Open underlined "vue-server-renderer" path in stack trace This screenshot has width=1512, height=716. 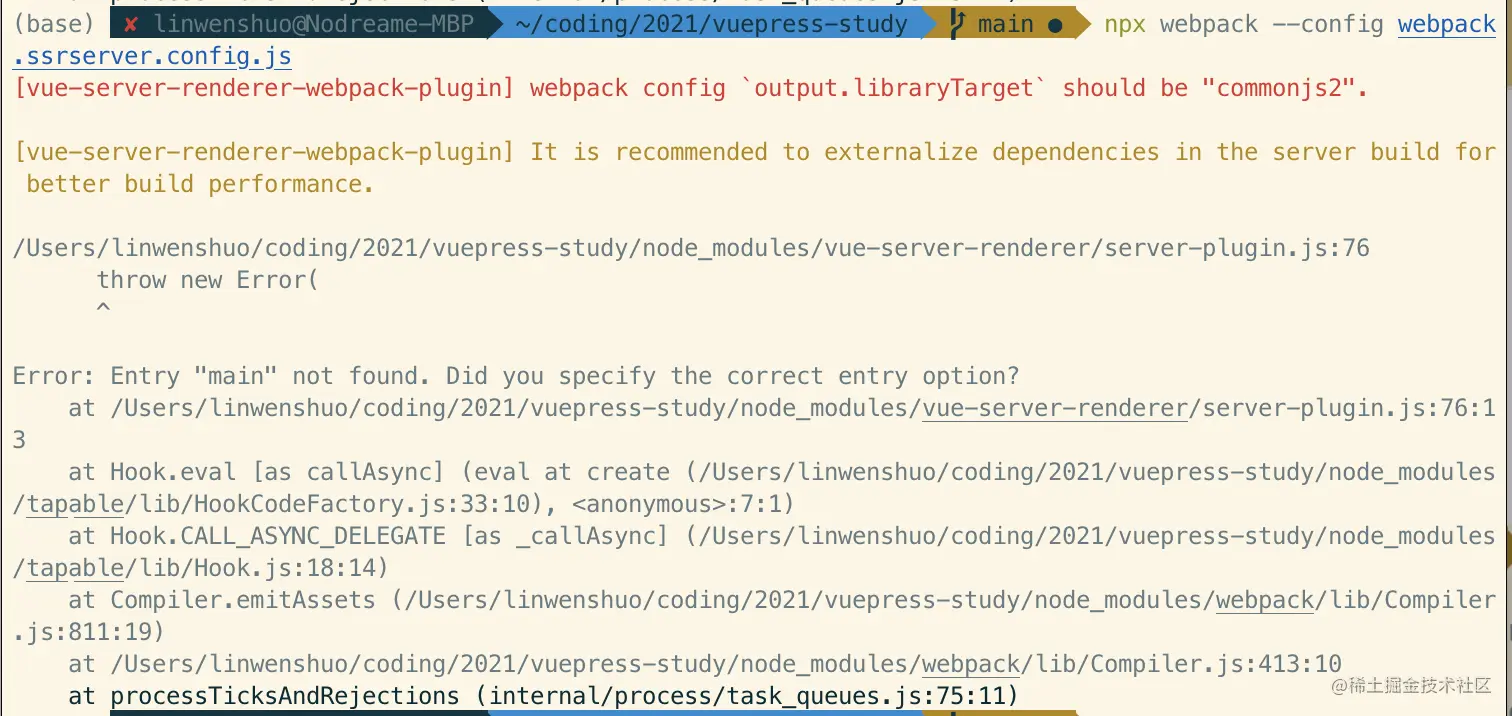point(1055,408)
